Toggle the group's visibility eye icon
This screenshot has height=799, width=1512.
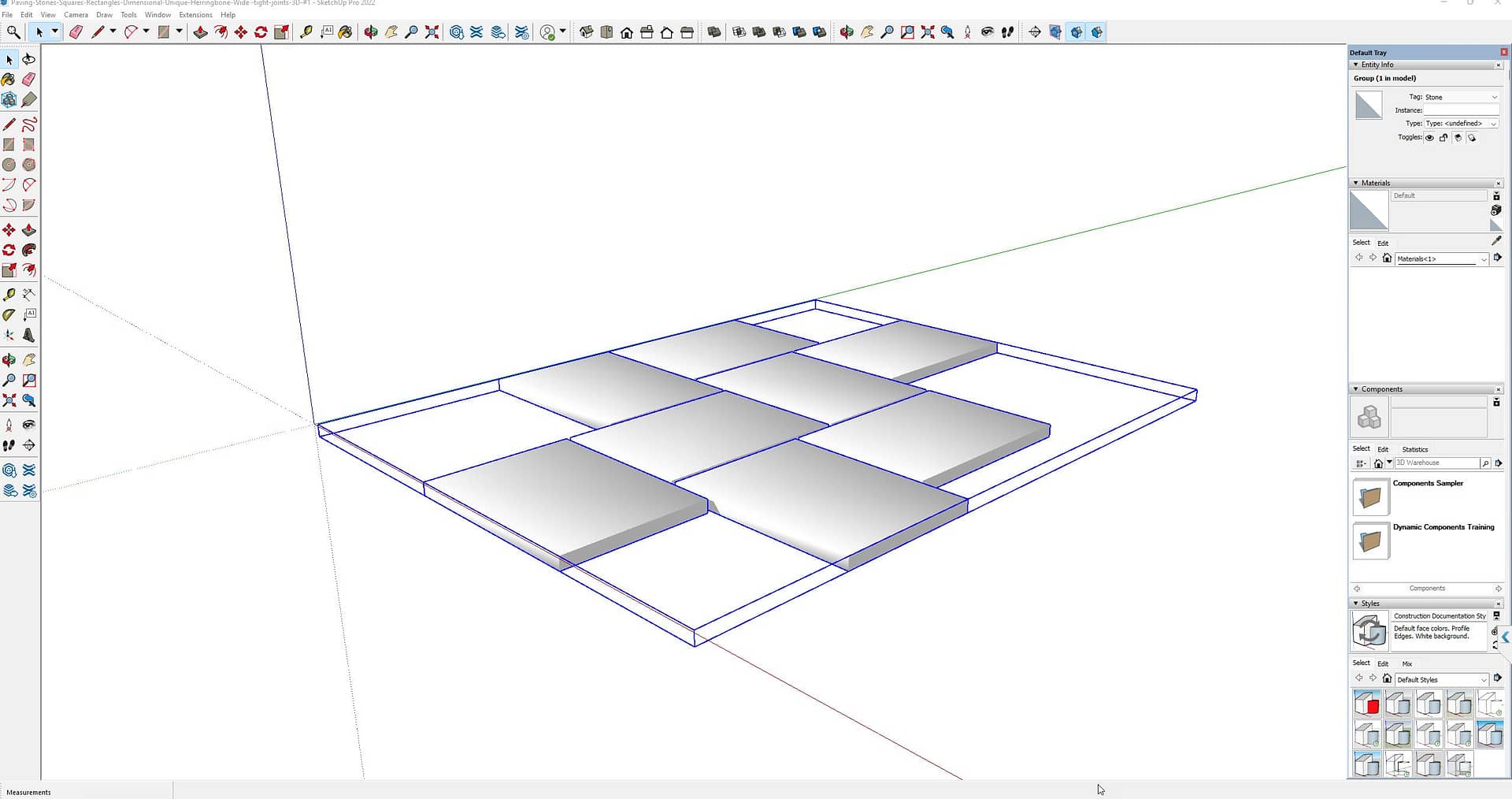(x=1429, y=138)
